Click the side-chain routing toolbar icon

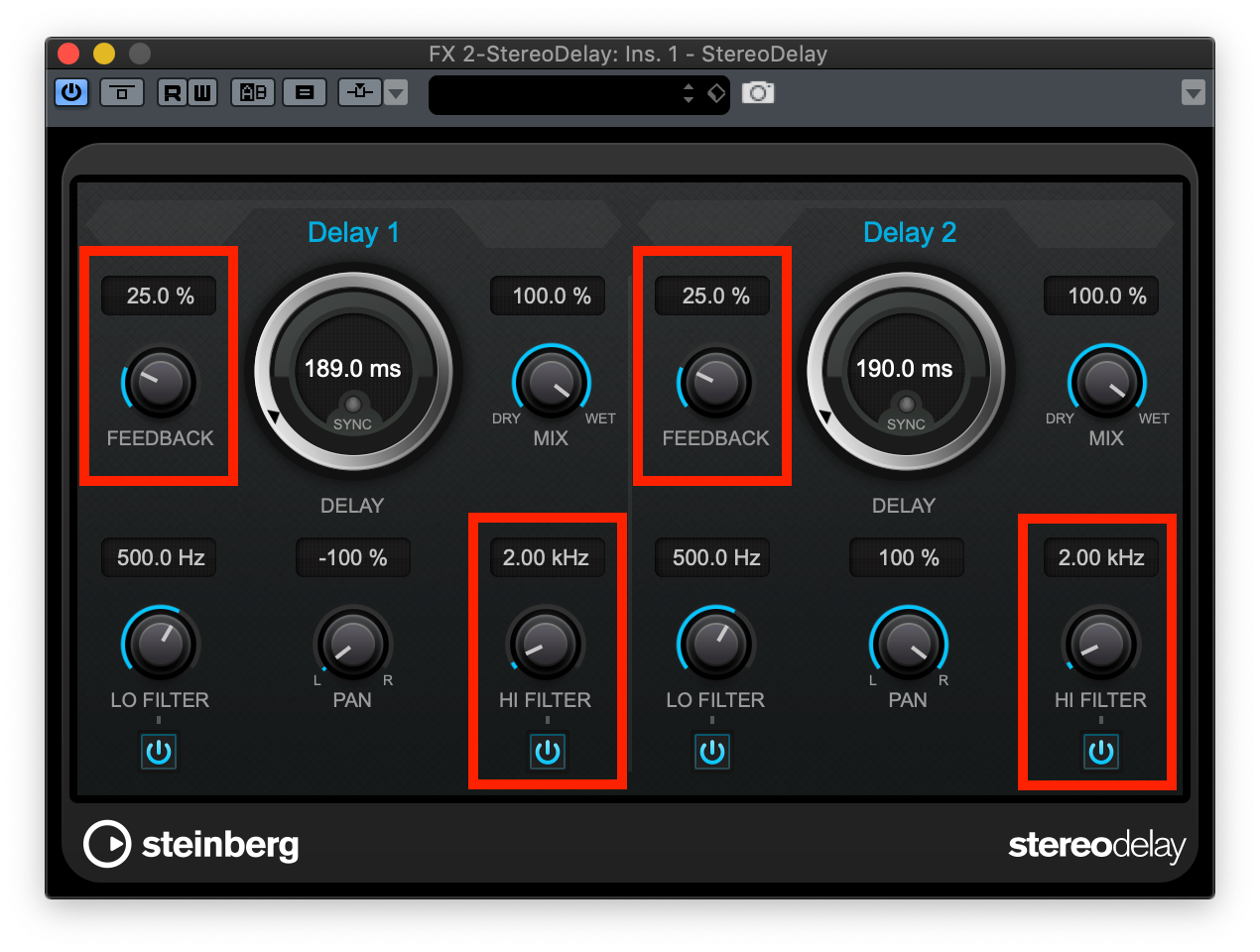122,93
